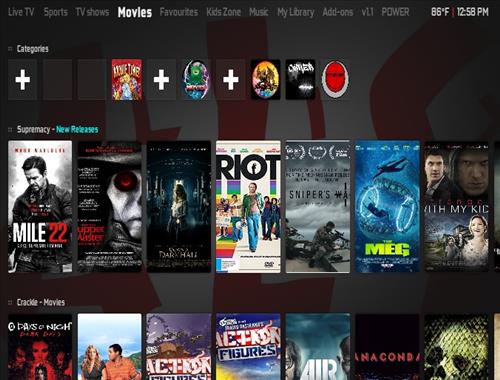This screenshot has width=500, height=380.
Task: Open Favourites in top menu
Action: click(179, 12)
